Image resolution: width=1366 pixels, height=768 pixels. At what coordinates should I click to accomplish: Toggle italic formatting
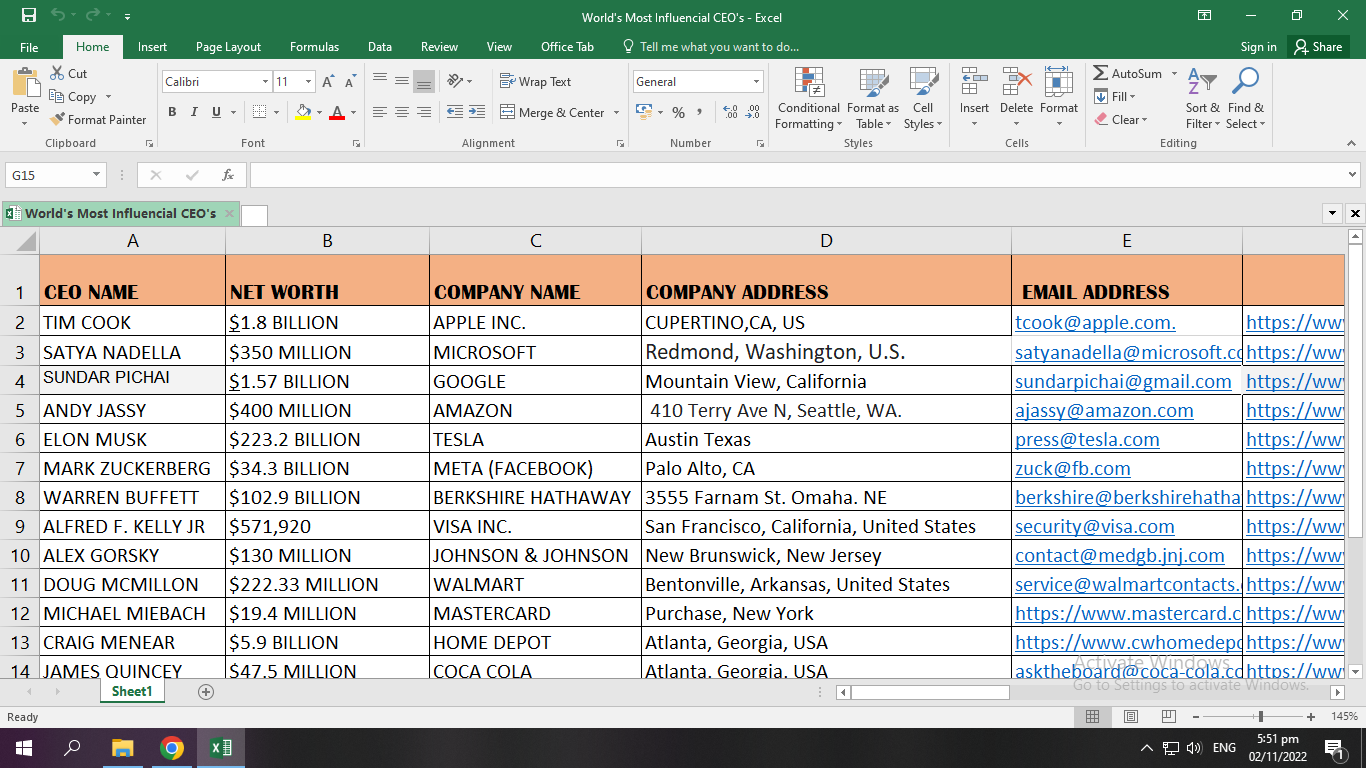[x=194, y=113]
